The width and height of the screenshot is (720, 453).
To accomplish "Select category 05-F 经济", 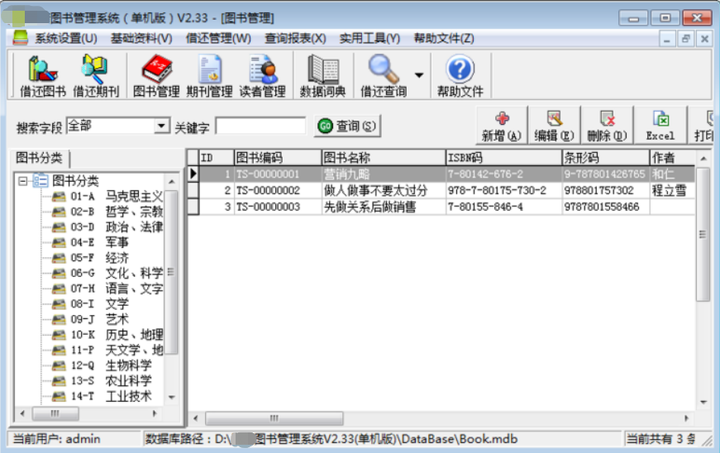I will point(100,258).
